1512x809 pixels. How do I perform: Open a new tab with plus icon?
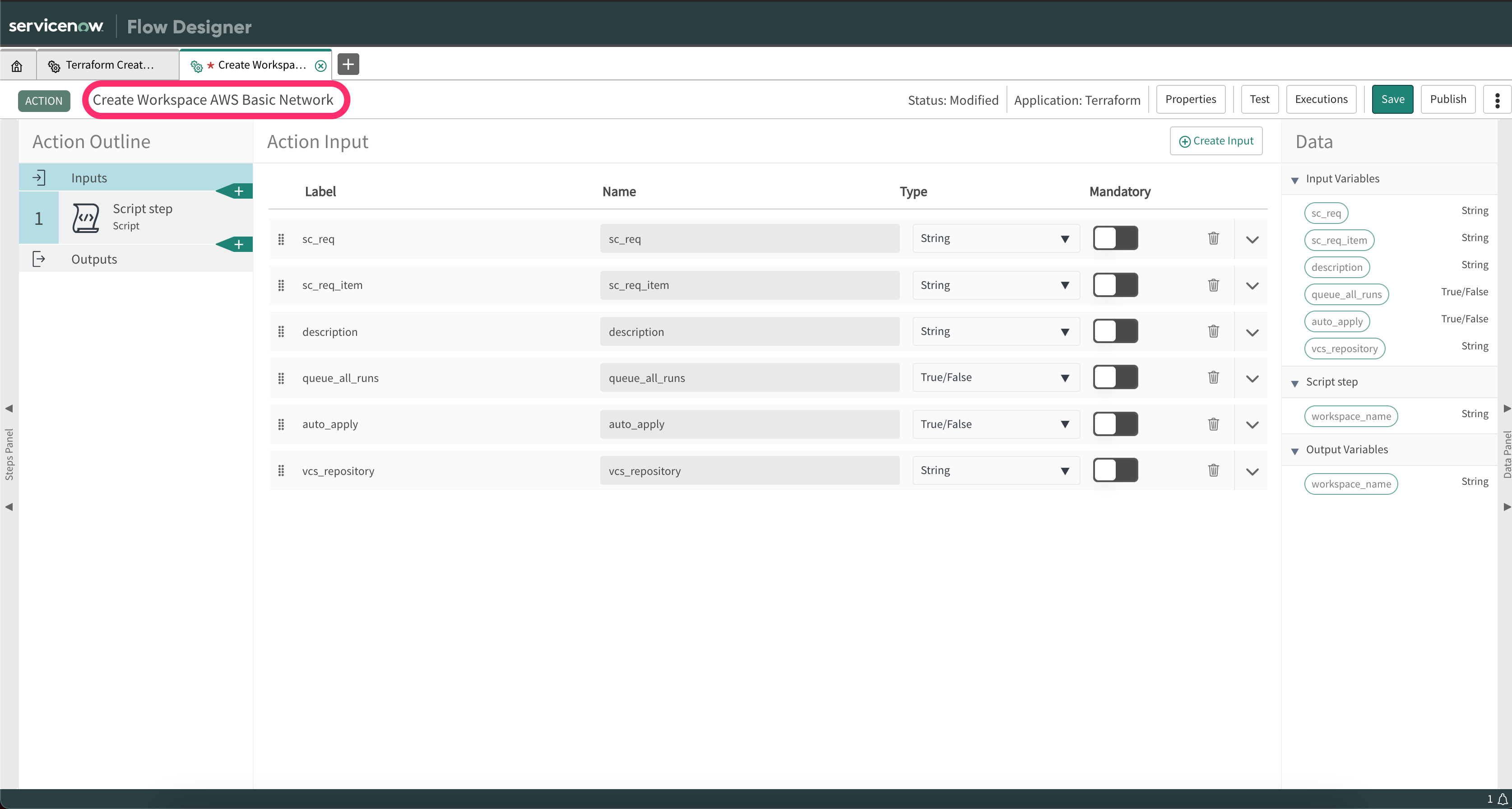[x=348, y=64]
